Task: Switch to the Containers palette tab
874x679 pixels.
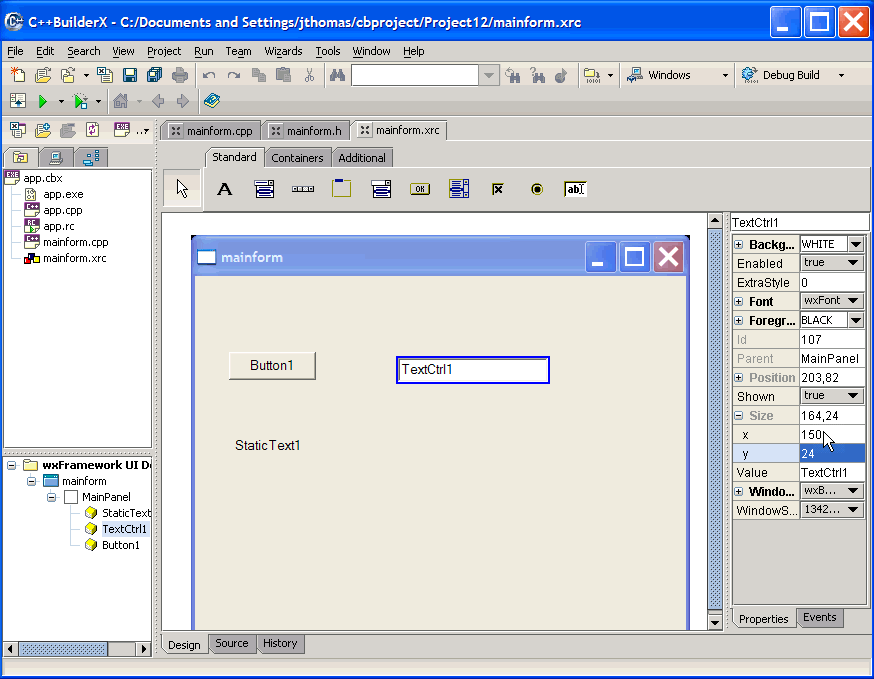Action: pos(297,158)
